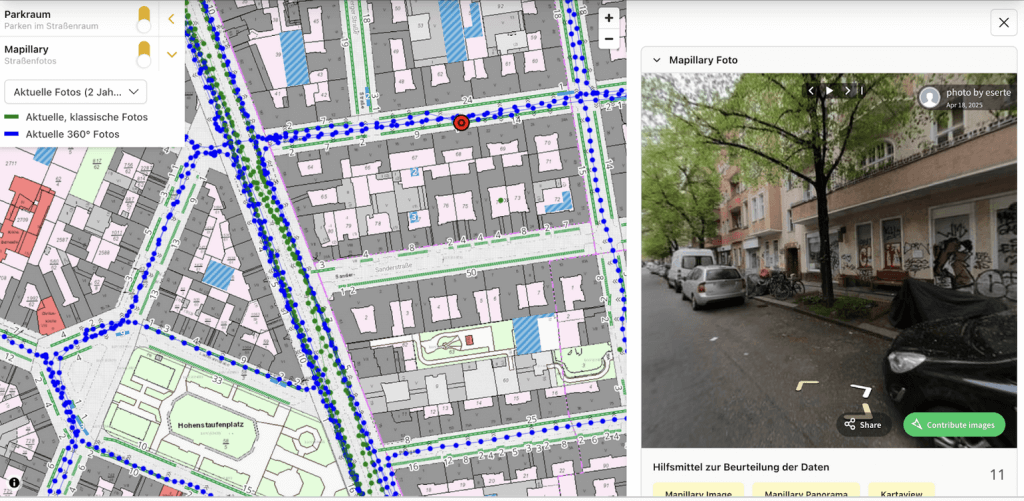Go to previous Mapillary photo
This screenshot has width=1024, height=501.
point(811,91)
